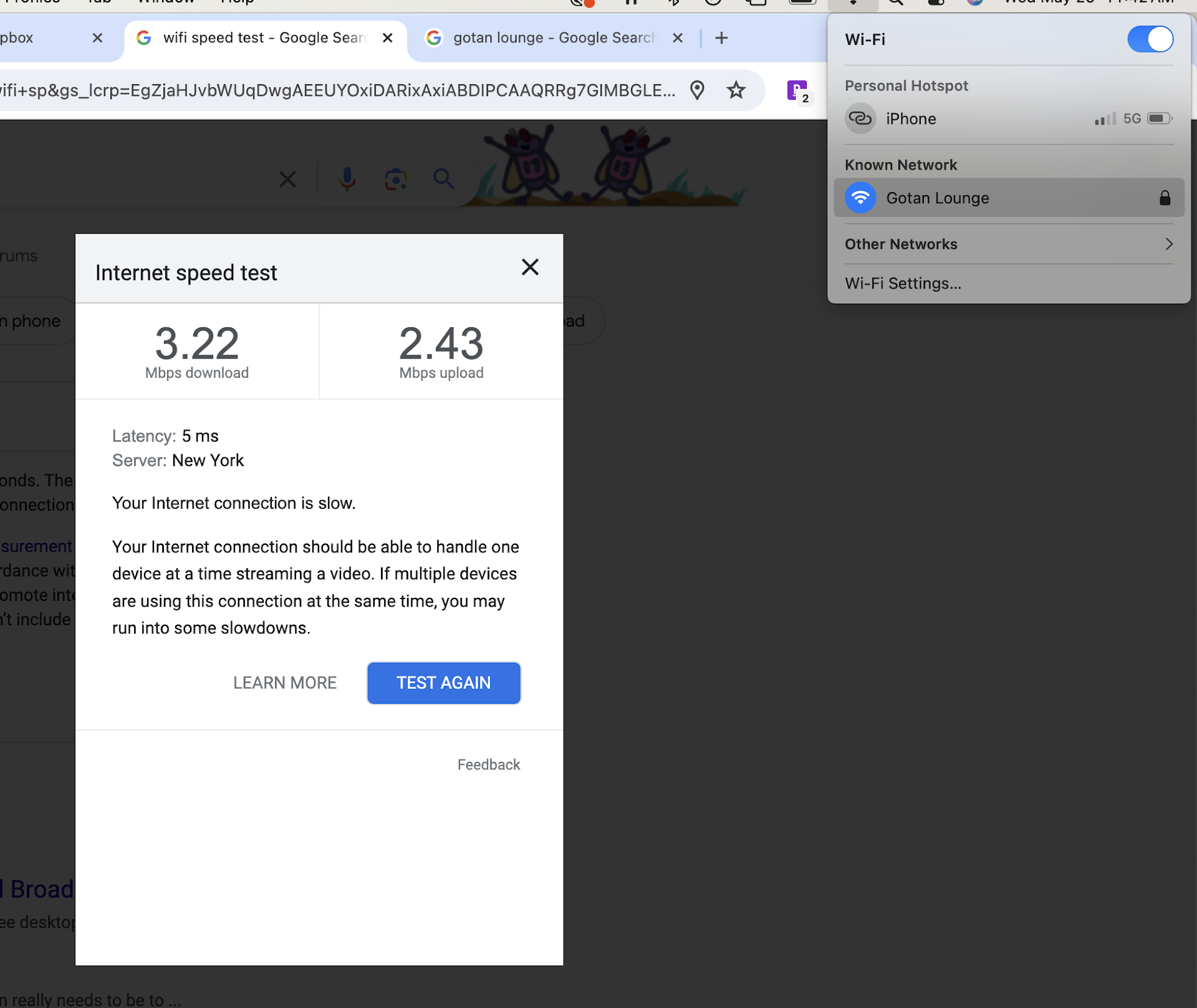Viewport: 1197px width, 1008px height.
Task: Switch to gotan lounge Google Search tab
Action: click(554, 38)
